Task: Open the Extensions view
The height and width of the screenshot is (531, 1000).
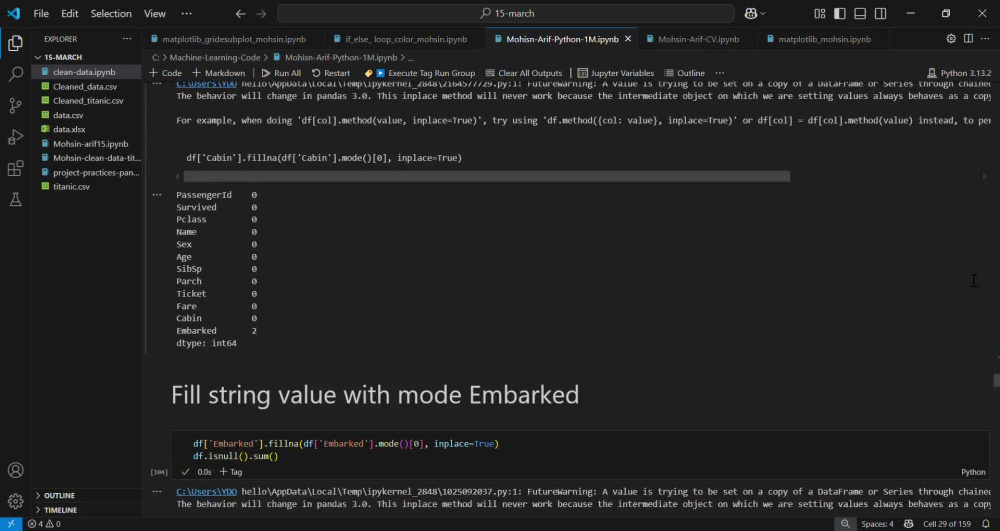Action: pos(15,168)
